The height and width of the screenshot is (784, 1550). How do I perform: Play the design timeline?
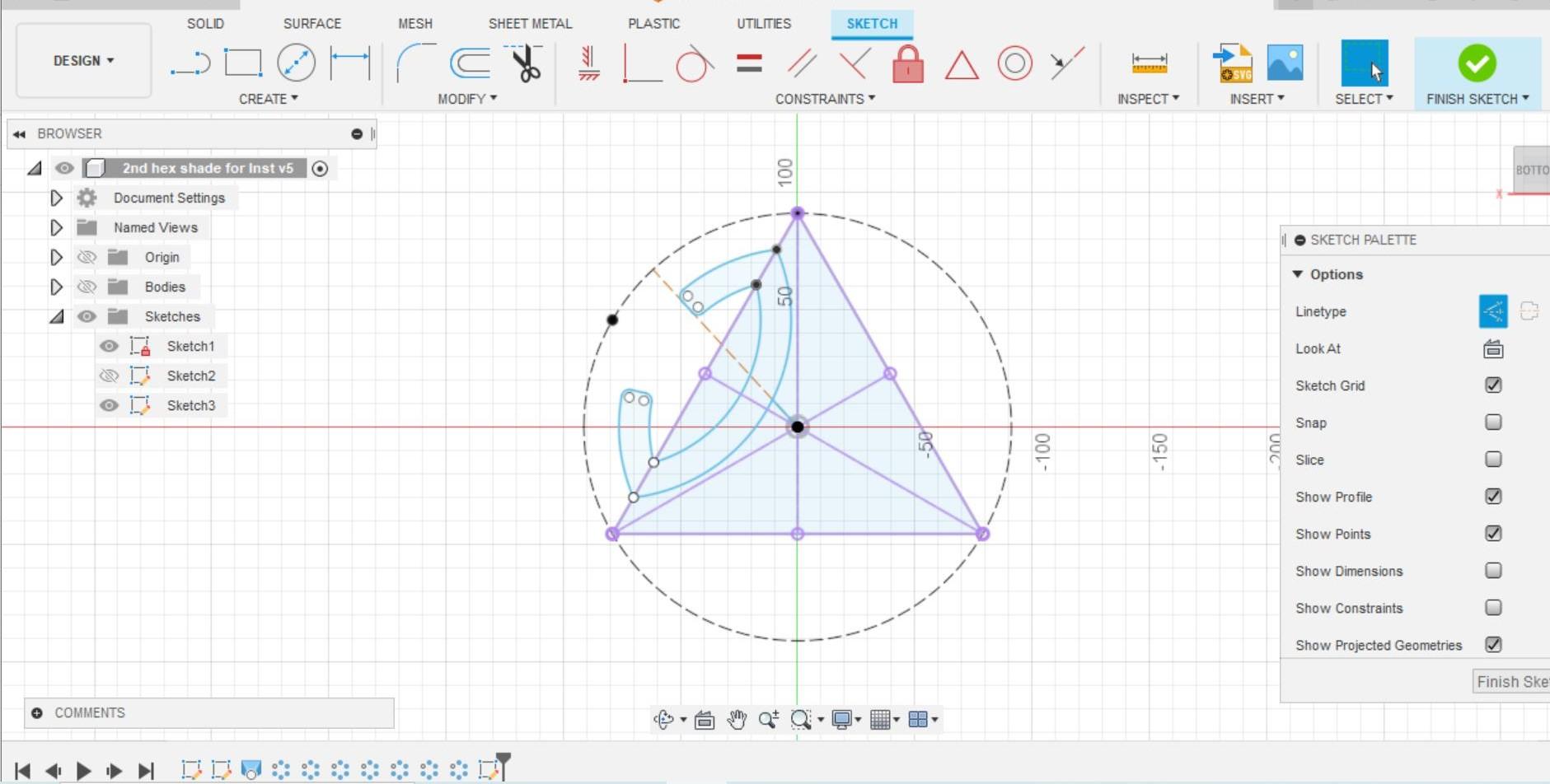coord(83,771)
